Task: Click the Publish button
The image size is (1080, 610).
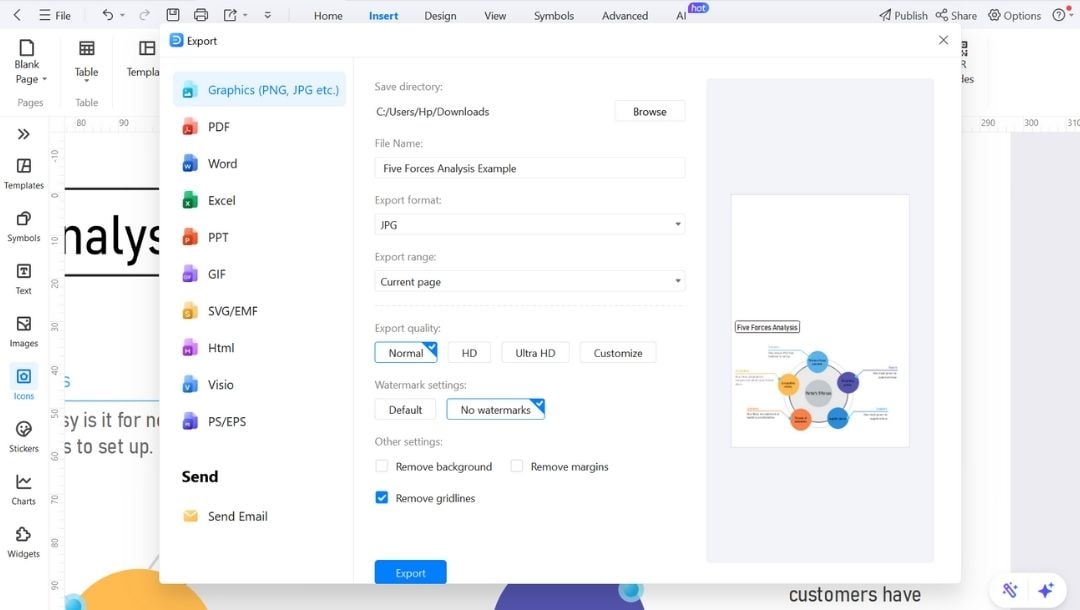Action: click(x=903, y=15)
